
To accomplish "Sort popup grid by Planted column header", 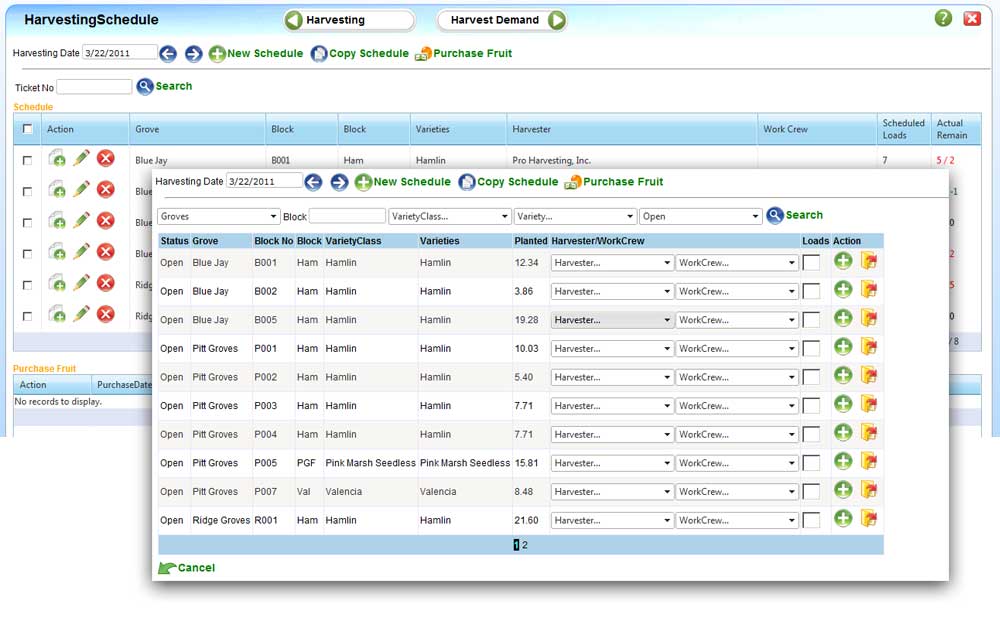I will [x=531, y=241].
